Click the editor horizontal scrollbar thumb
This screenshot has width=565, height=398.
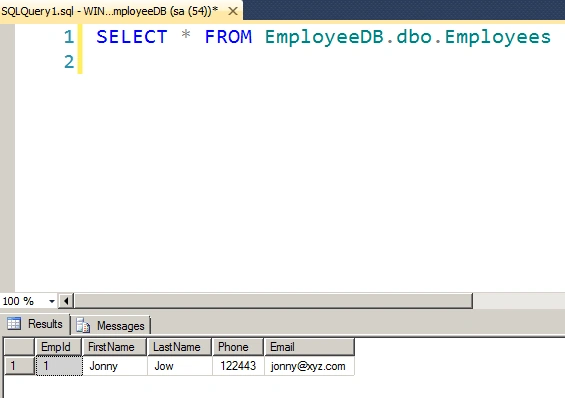coord(273,301)
